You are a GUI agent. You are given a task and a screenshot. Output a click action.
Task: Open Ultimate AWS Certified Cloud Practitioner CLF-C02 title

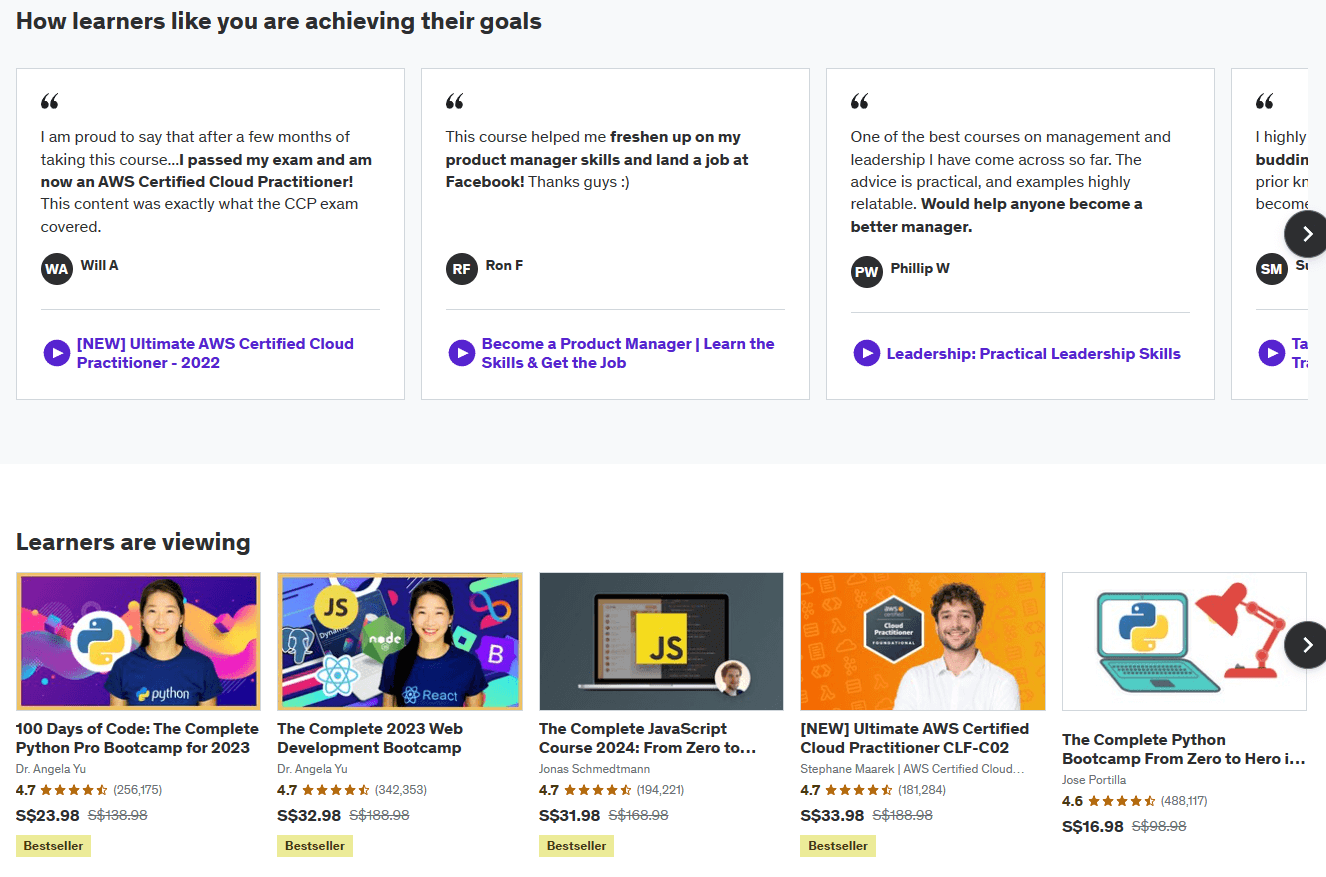[x=915, y=738]
